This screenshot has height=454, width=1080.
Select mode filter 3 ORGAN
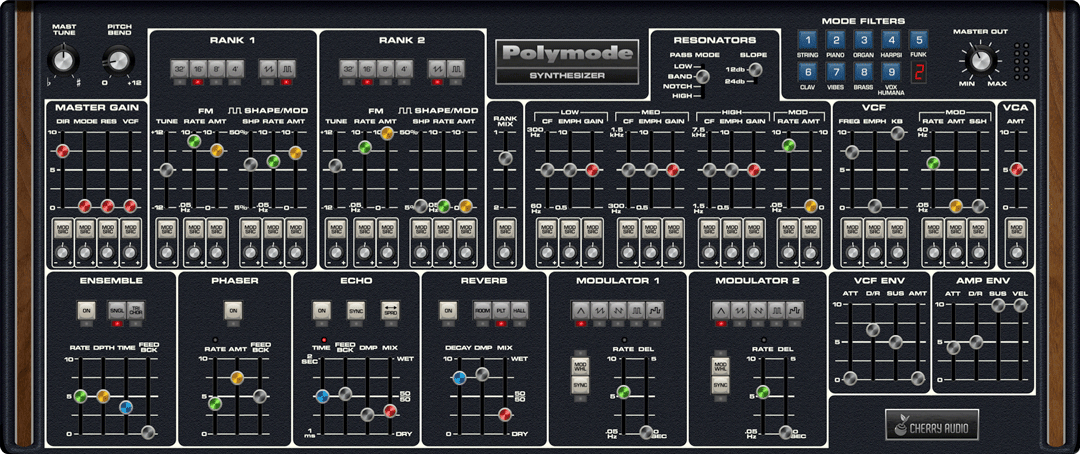862,39
